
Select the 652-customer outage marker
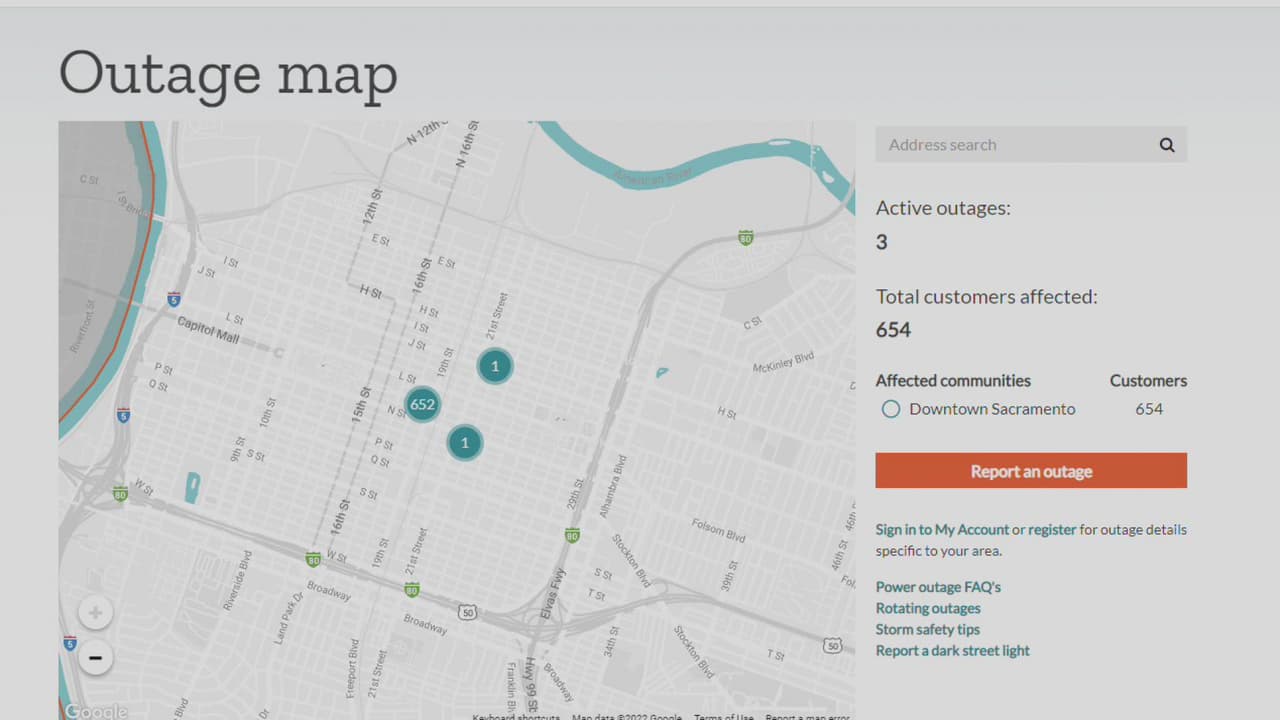click(423, 404)
